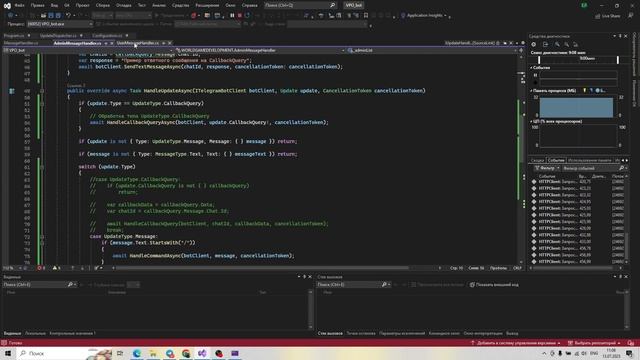Click the Visual Studio search box in title bar
The width and height of the screenshot is (640, 360).
300,5
